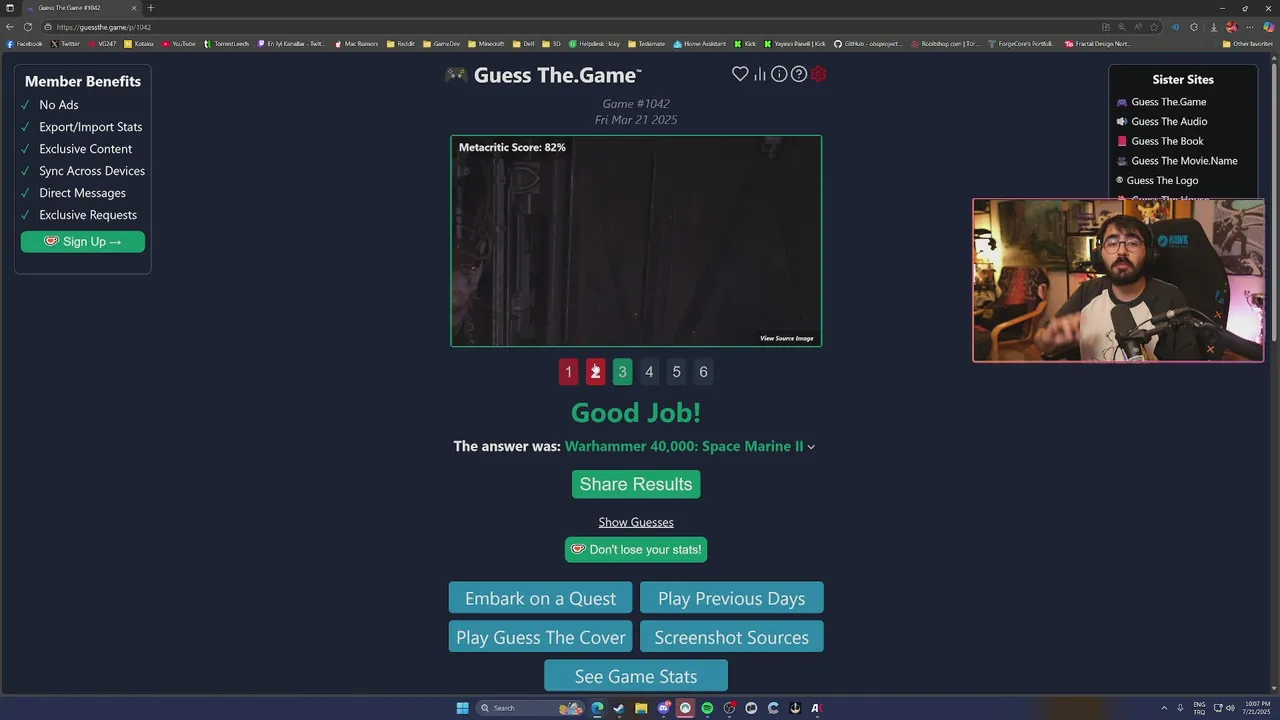Screen dimensions: 1280x720
Task: Open the Facebook bookmark
Action: pyautogui.click(x=25, y=44)
